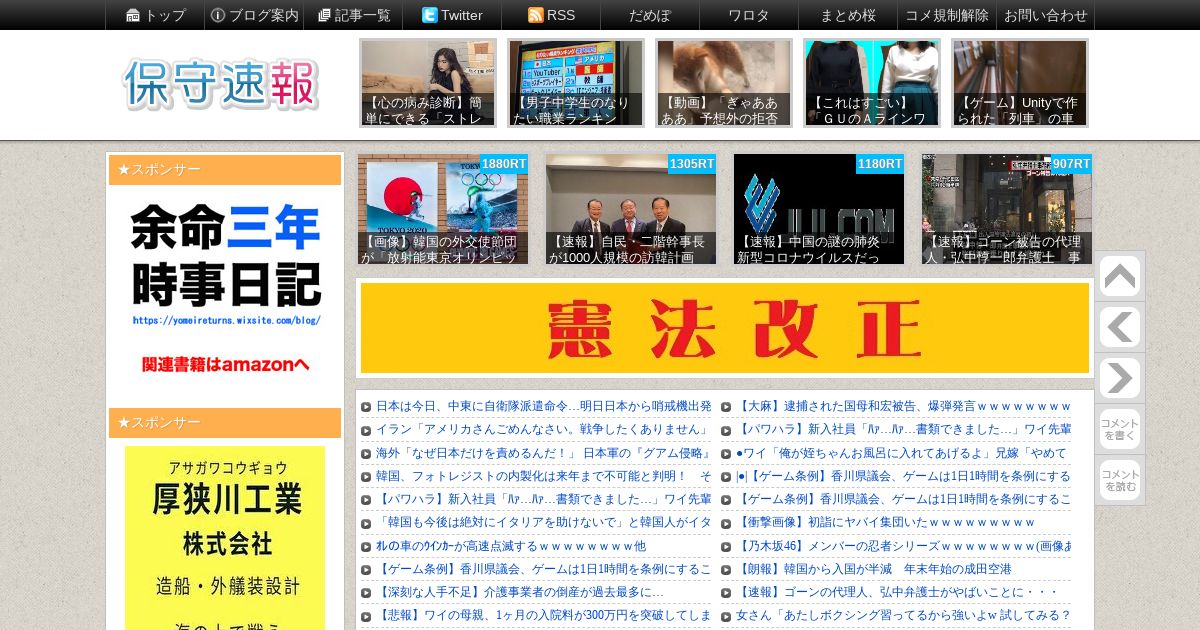Open 【大麻】逮捕された国母和宏被告 headline
The height and width of the screenshot is (630, 1200).
(903, 406)
